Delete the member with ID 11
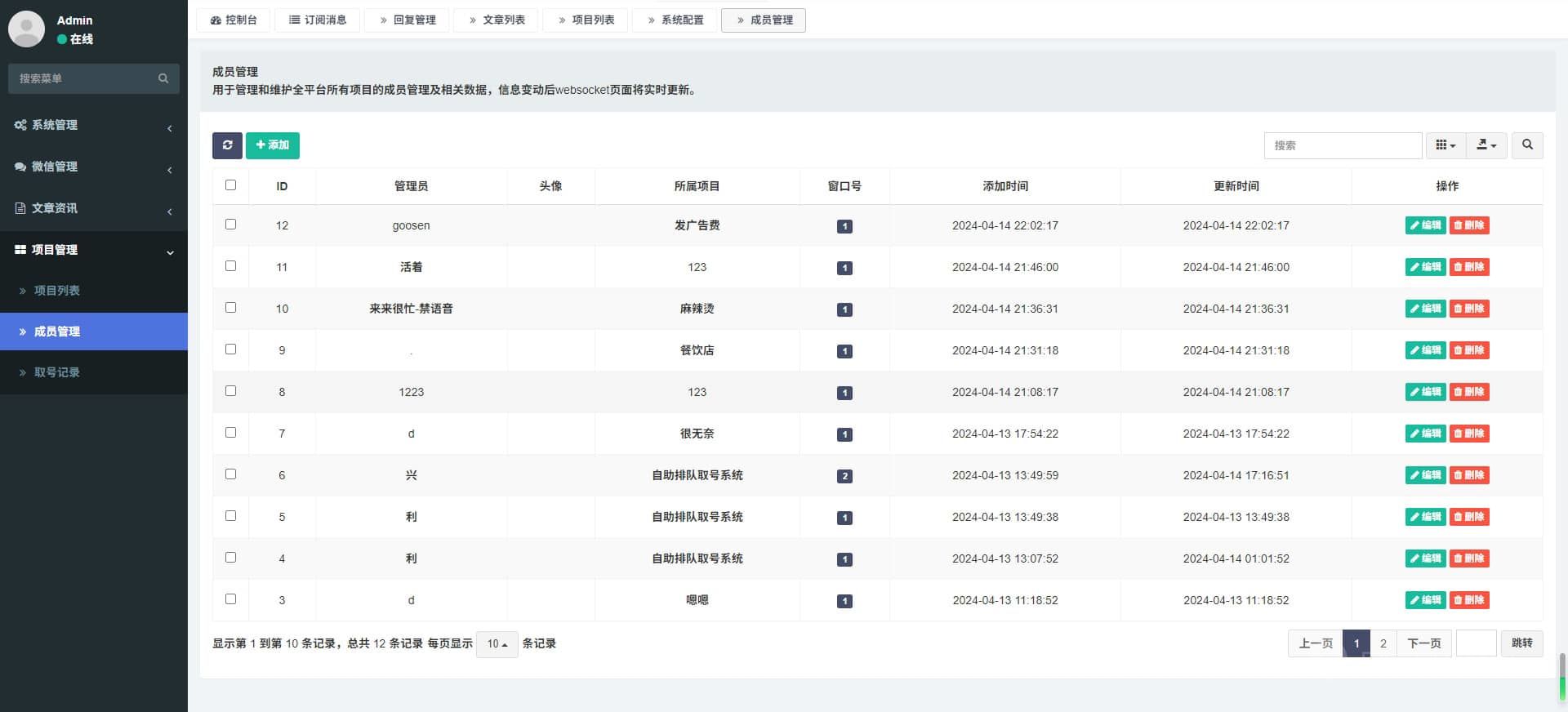1568x712 pixels. (1468, 267)
